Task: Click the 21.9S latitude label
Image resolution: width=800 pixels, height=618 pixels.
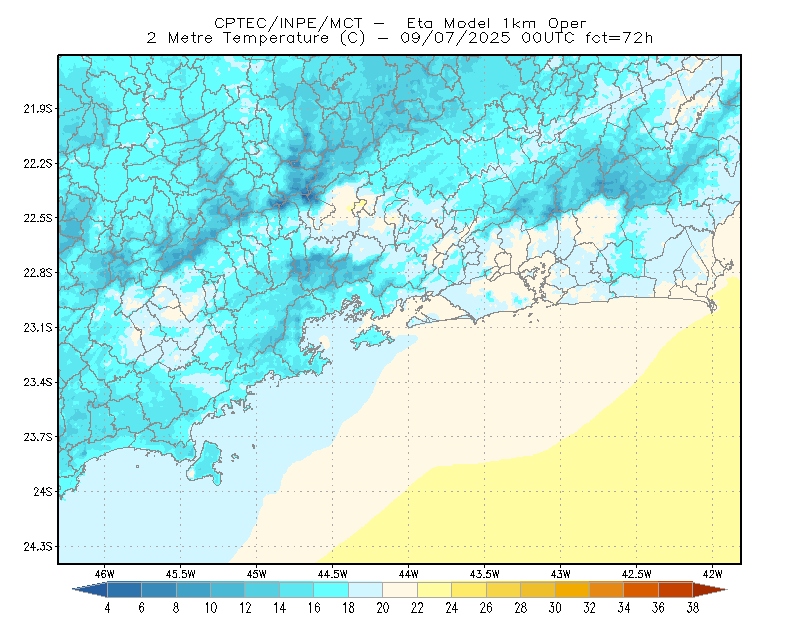Action: (38, 109)
